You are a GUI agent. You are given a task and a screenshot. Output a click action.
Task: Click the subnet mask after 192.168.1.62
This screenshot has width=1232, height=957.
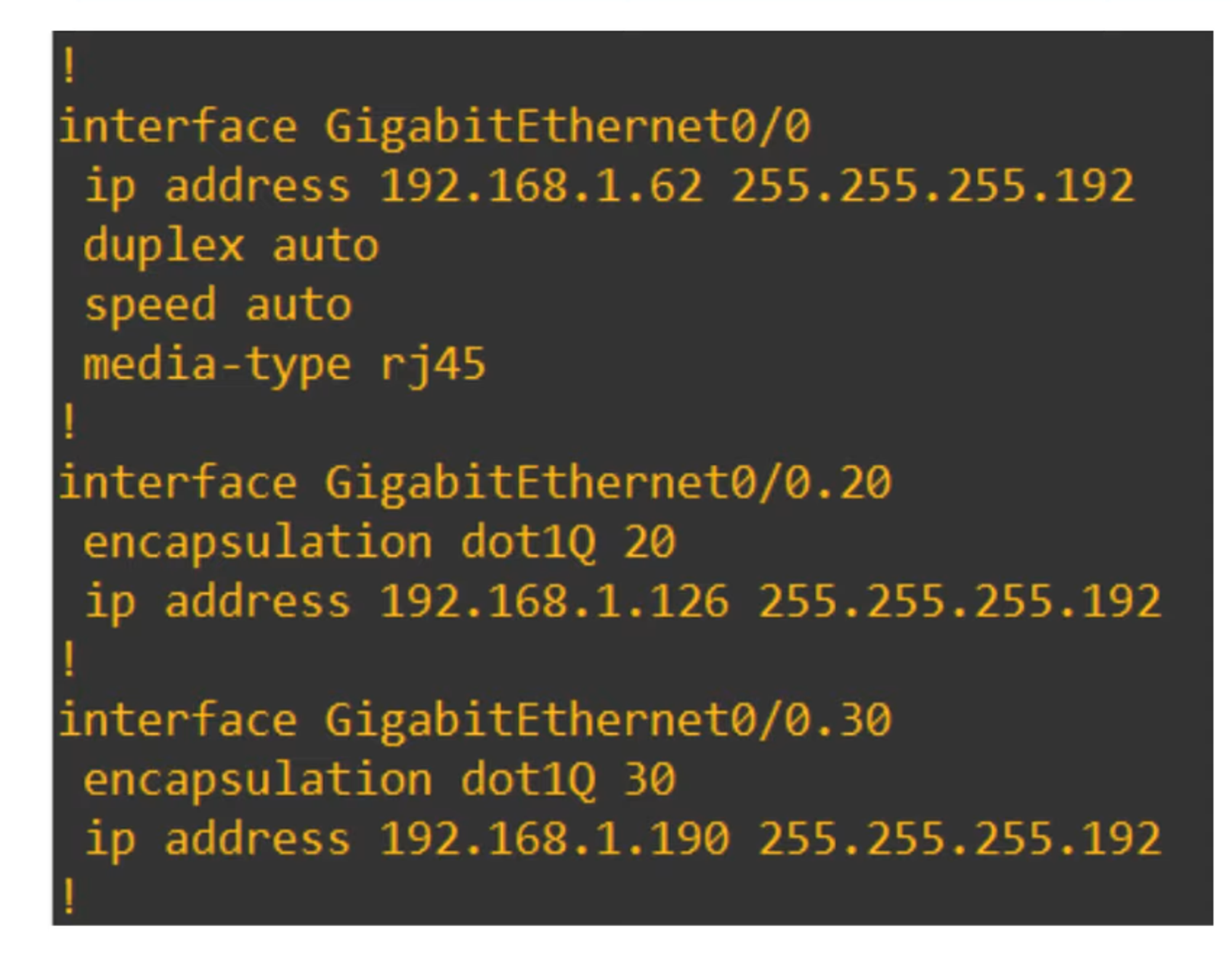click(x=933, y=185)
